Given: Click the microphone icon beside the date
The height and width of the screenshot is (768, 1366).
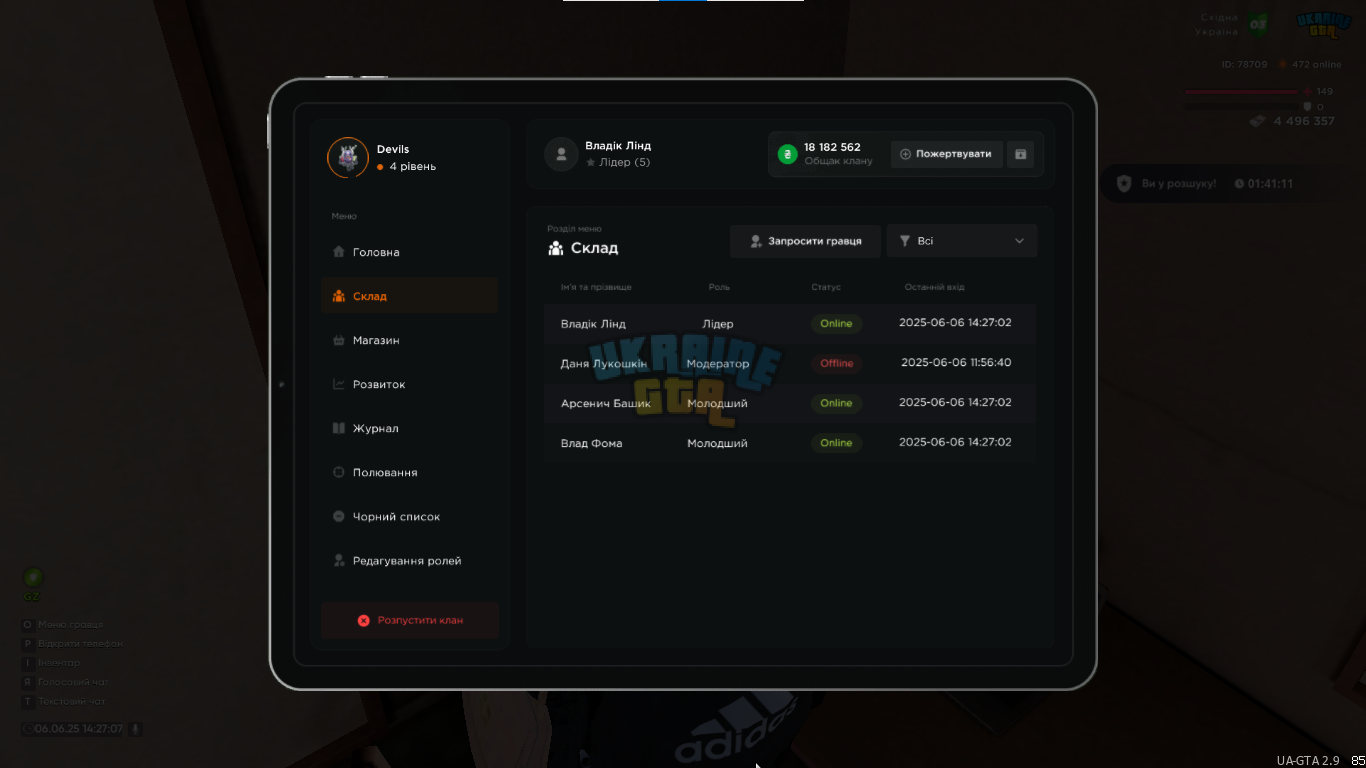Looking at the screenshot, I should point(135,729).
